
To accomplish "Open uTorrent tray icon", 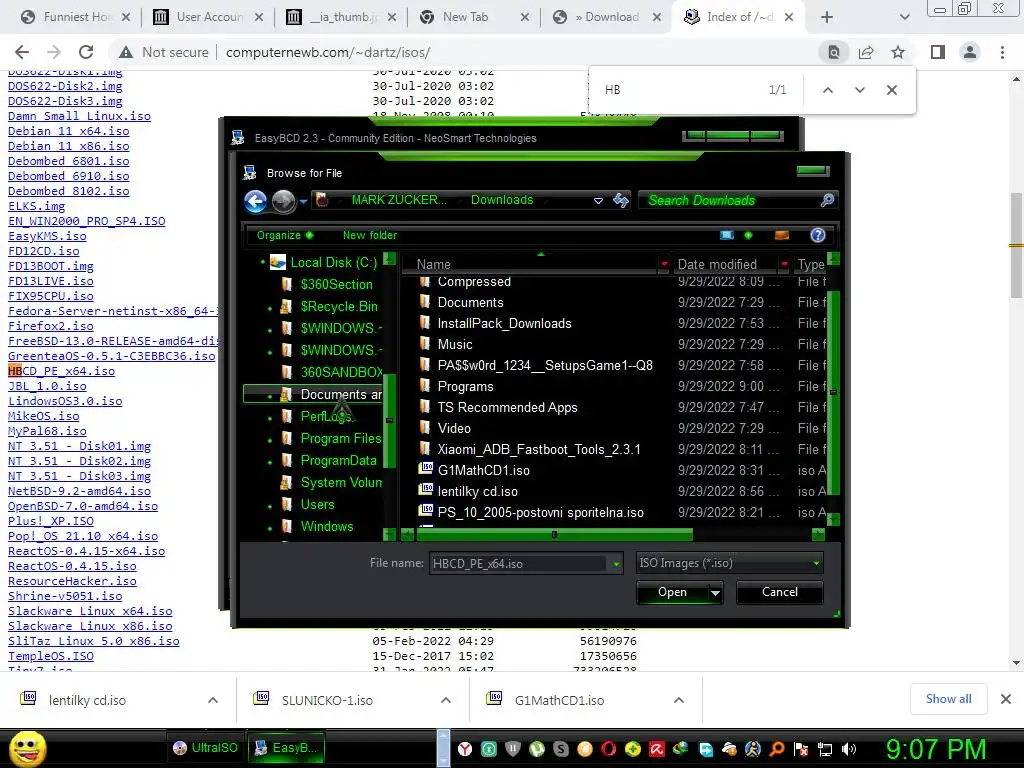I will tap(537, 749).
